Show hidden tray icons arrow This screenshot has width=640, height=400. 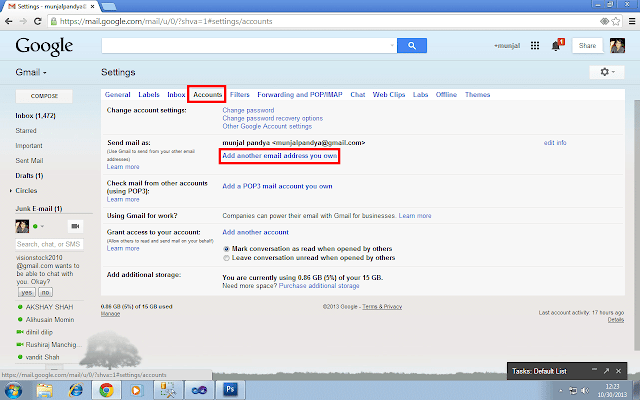[560, 391]
